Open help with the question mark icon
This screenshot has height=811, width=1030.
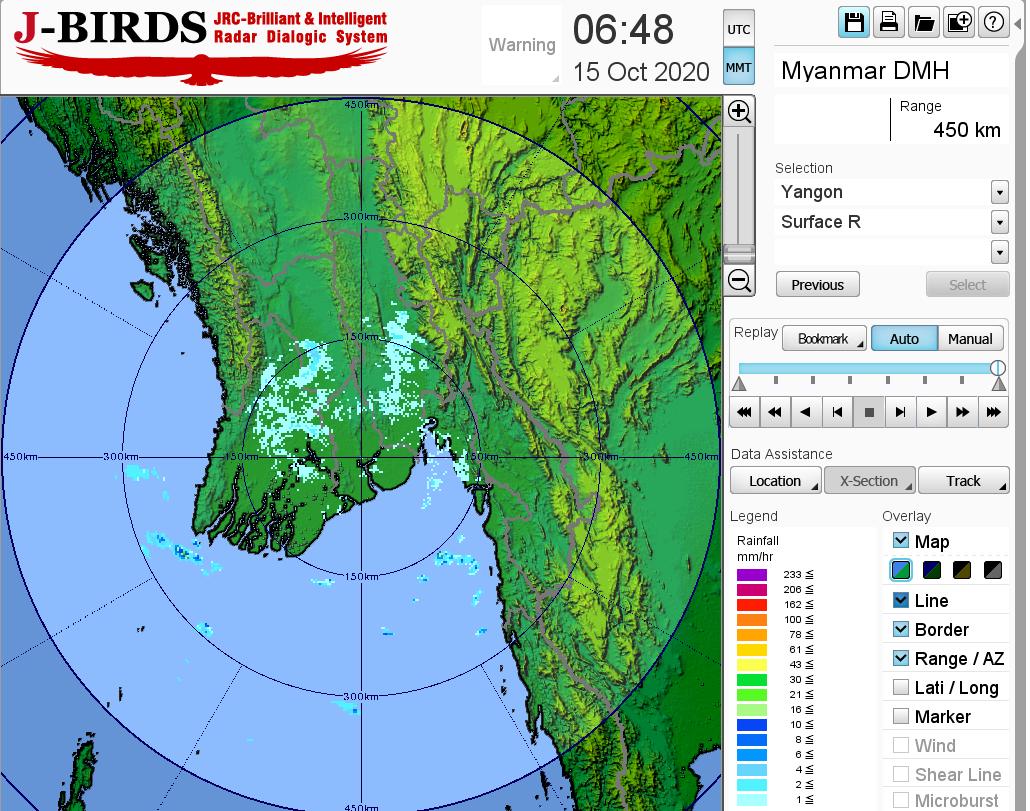993,23
